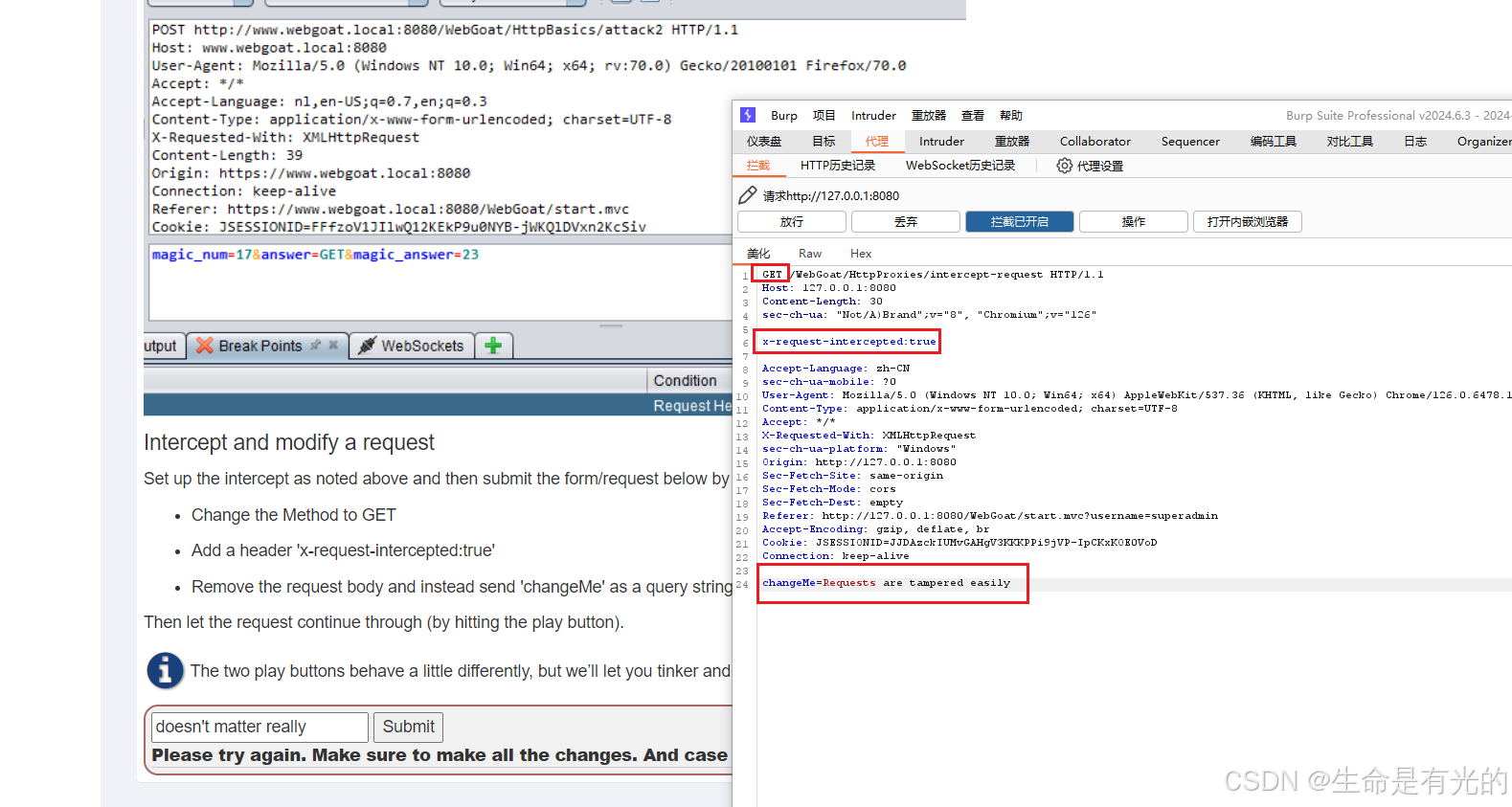Open the proxy settings gear icon
The height and width of the screenshot is (807, 1512).
point(1064,166)
